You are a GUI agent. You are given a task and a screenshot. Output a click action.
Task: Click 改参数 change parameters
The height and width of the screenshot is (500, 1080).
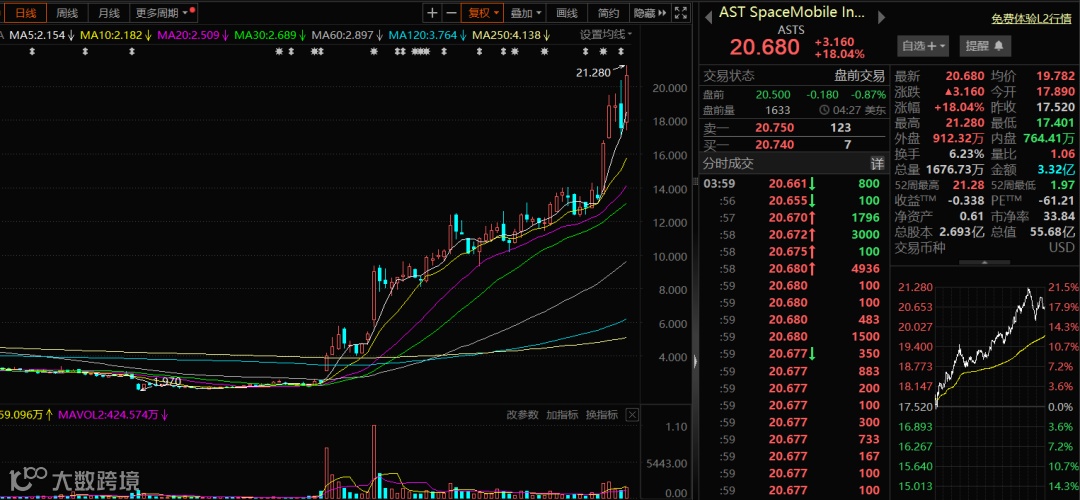tap(522, 415)
